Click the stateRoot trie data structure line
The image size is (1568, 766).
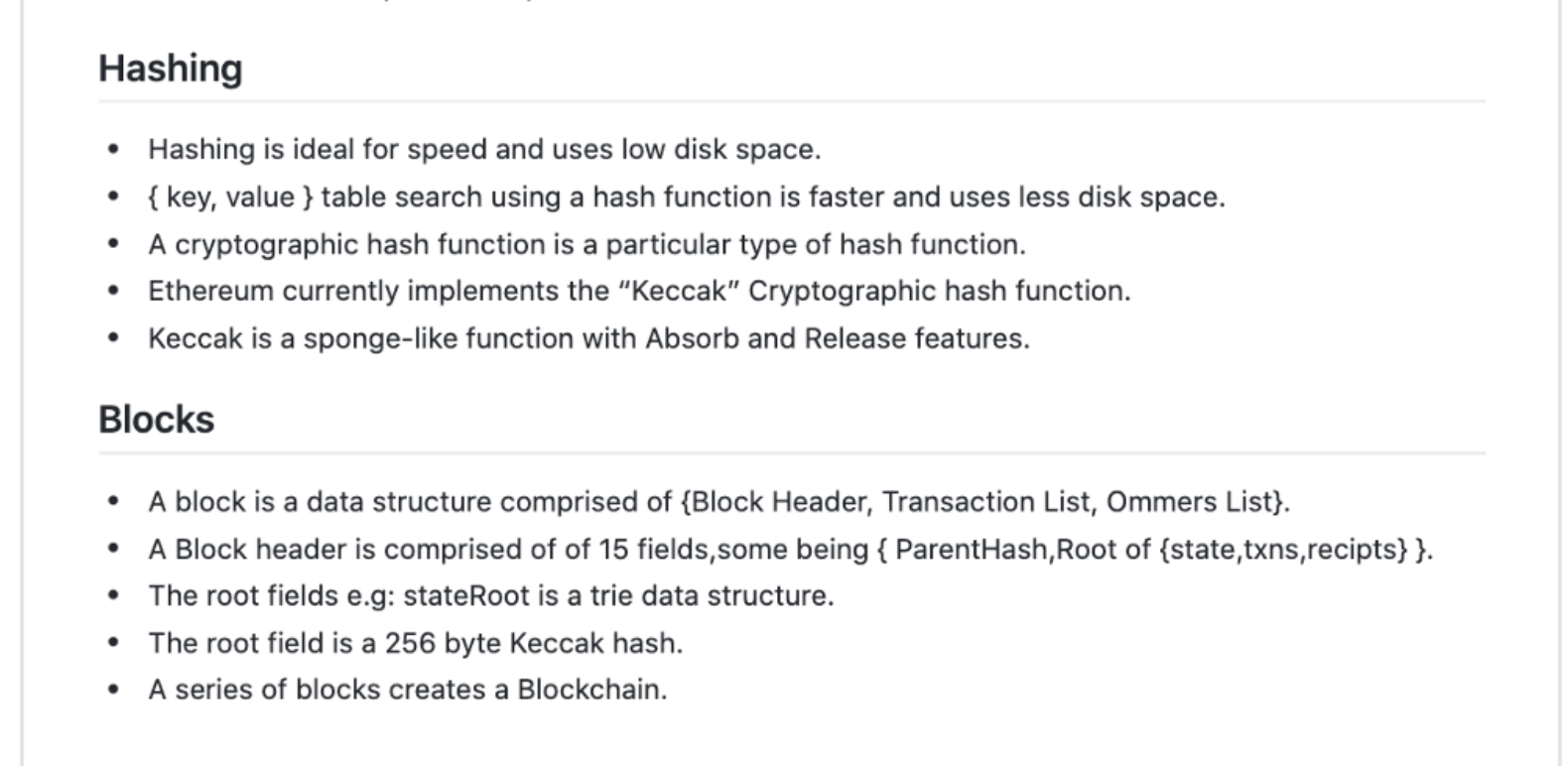(491, 595)
